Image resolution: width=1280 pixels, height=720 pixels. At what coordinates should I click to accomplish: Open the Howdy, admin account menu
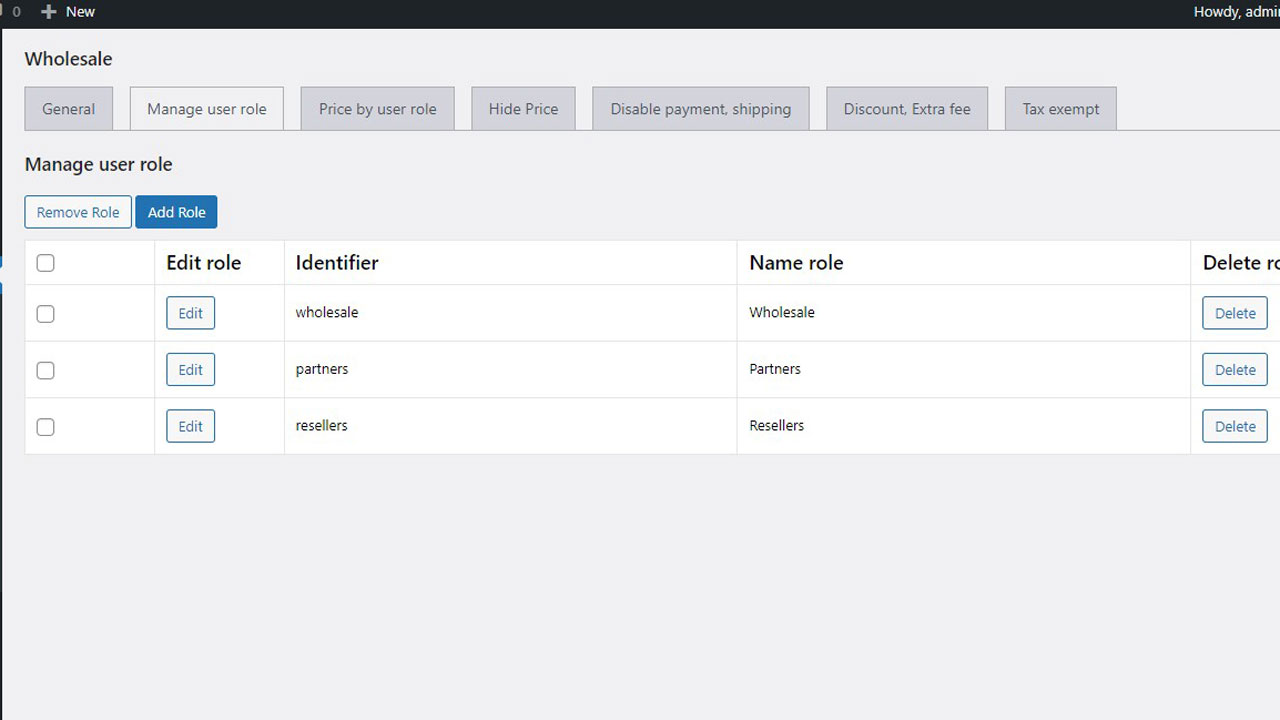tap(1236, 12)
